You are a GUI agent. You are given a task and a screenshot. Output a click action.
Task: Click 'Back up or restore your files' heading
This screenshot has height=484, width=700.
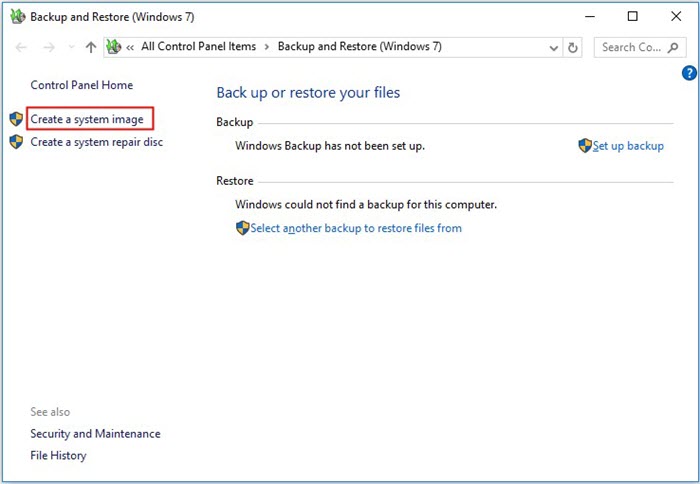pos(308,92)
